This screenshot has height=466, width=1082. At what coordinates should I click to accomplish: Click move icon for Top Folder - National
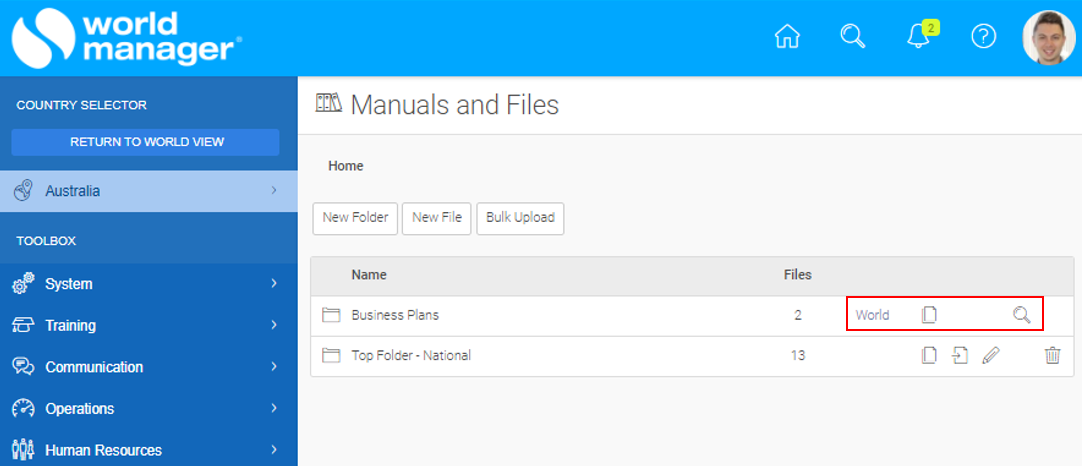pos(960,356)
